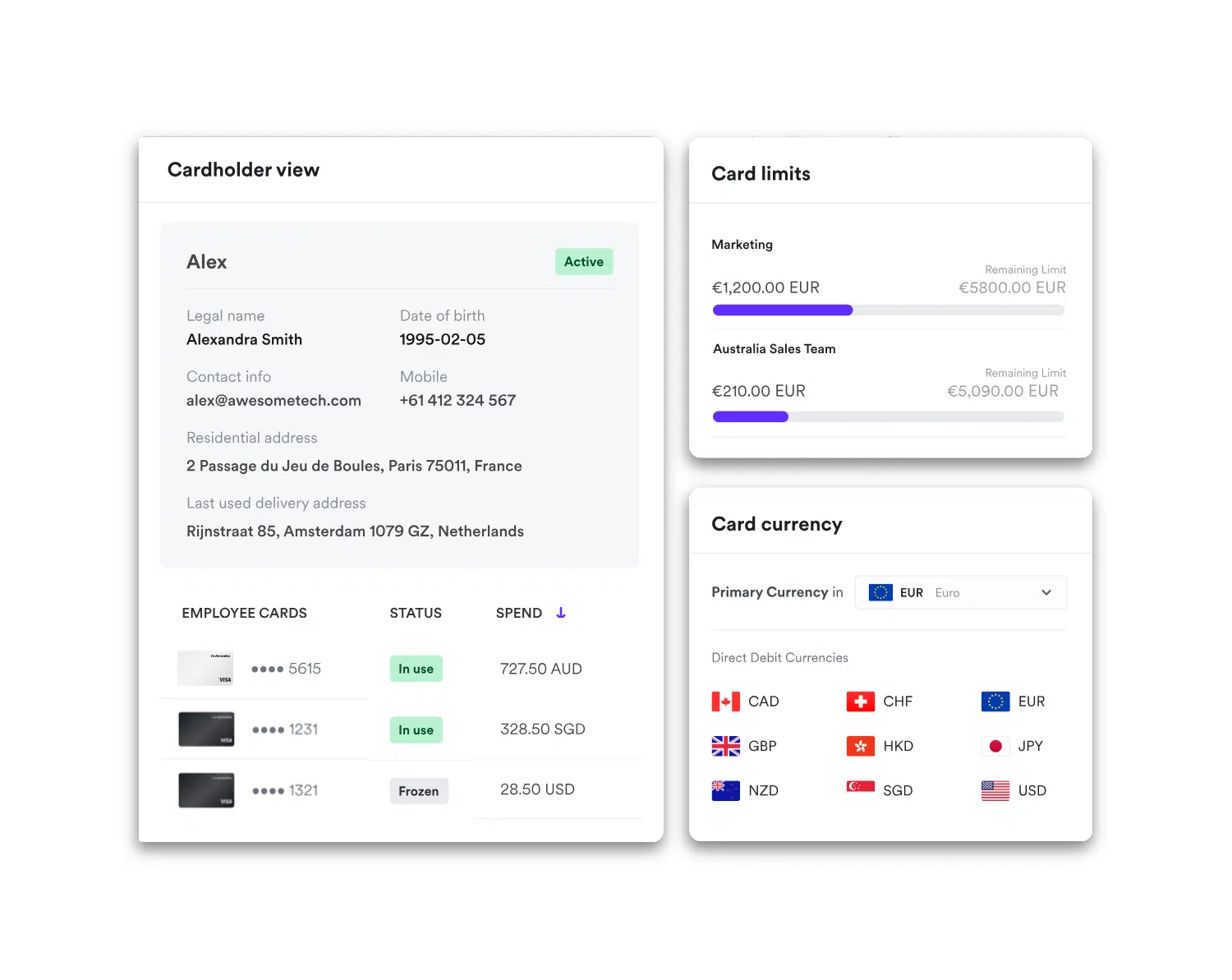Click the mobile number +61 412 324 567
Viewport: 1232px width, 980px height.
click(x=457, y=401)
